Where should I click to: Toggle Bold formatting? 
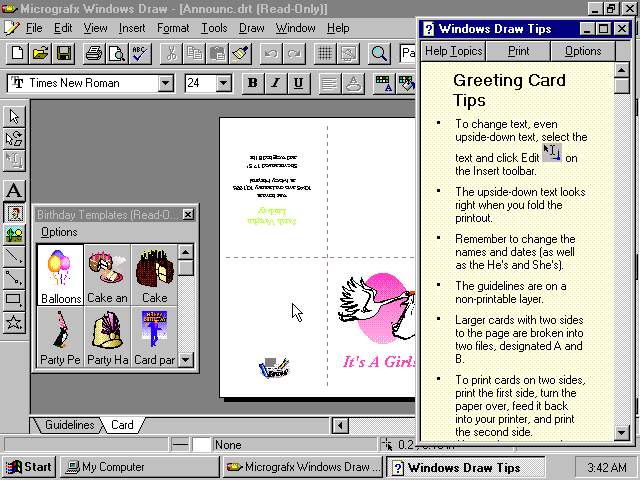(253, 83)
